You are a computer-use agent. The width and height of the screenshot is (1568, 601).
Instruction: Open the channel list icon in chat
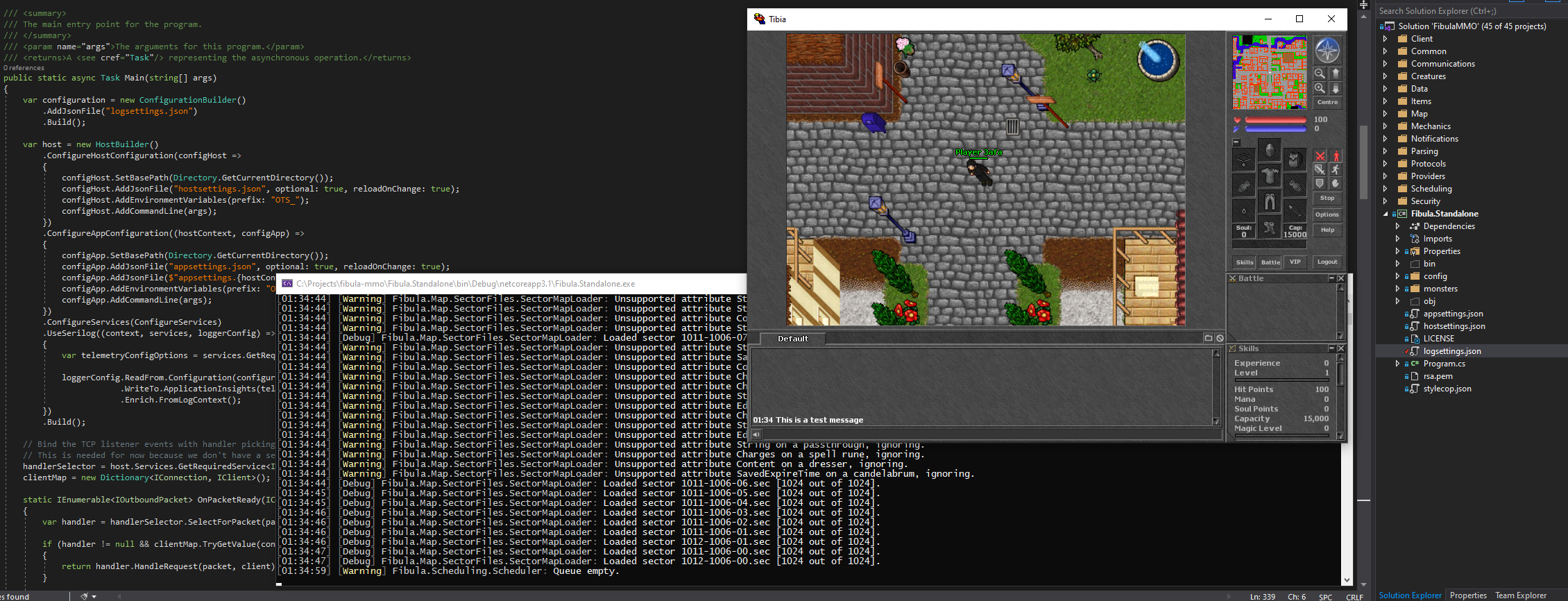[x=1208, y=338]
